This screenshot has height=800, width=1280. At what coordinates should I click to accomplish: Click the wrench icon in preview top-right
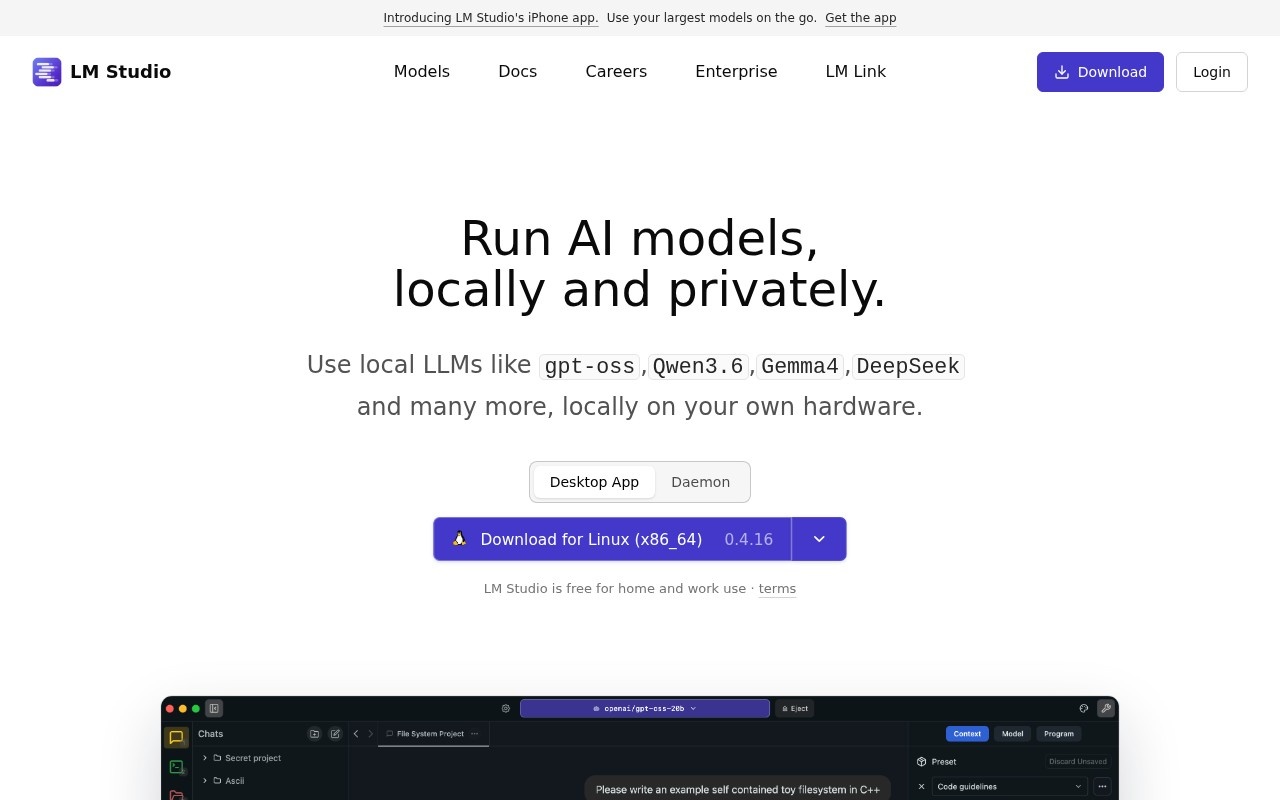(x=1105, y=709)
